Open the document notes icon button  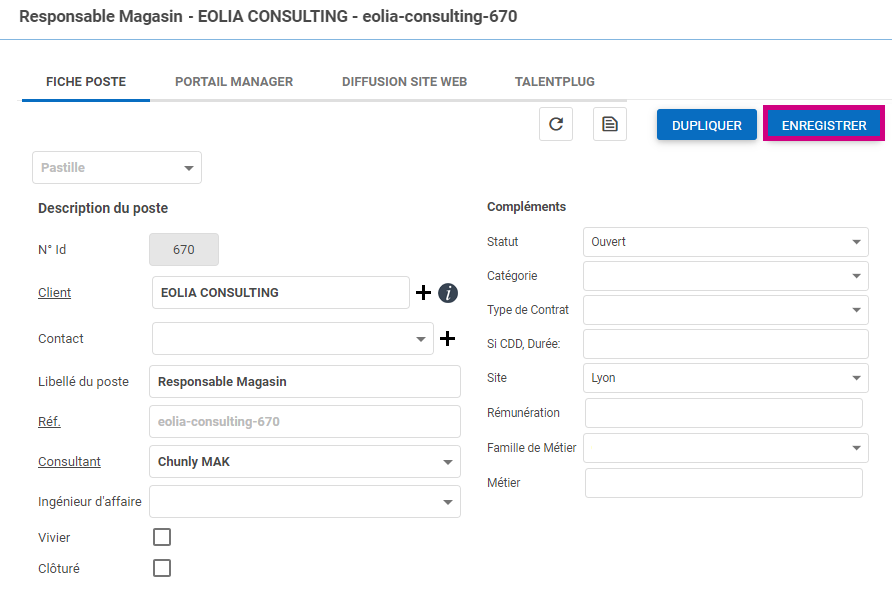click(x=609, y=125)
